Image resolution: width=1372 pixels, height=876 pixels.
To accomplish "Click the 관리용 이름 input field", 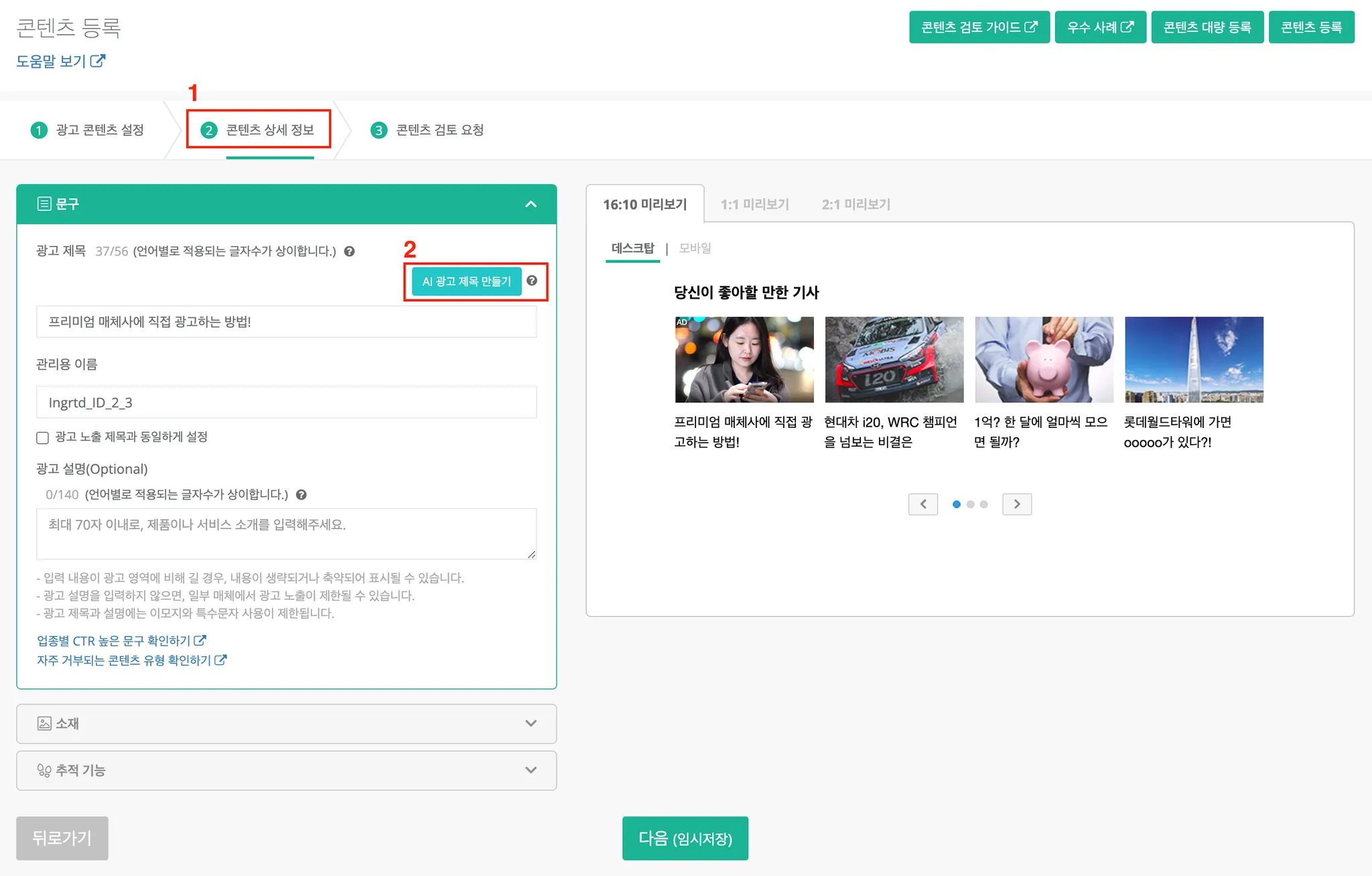I will [x=286, y=403].
